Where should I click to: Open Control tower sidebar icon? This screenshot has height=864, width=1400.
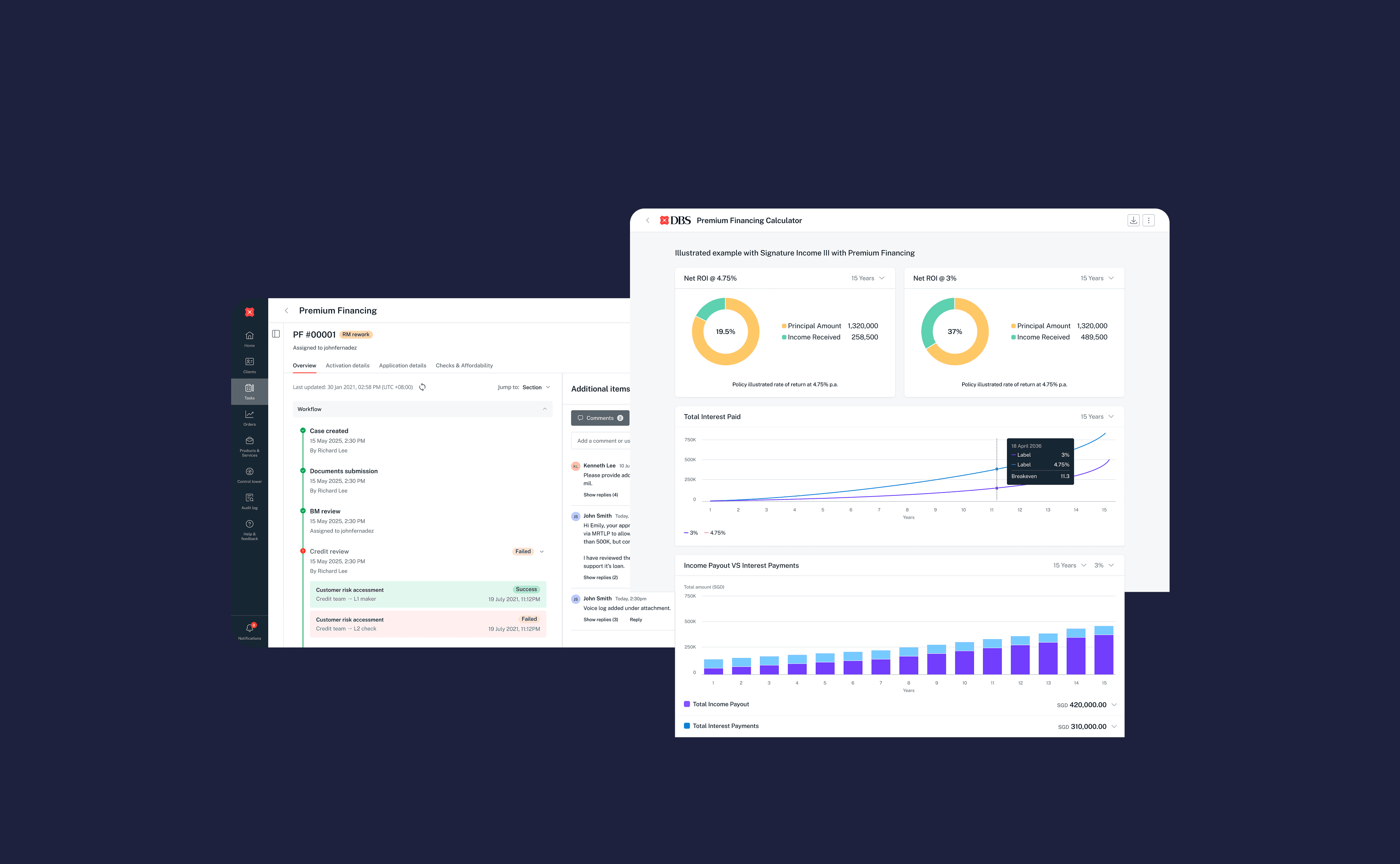(x=249, y=472)
